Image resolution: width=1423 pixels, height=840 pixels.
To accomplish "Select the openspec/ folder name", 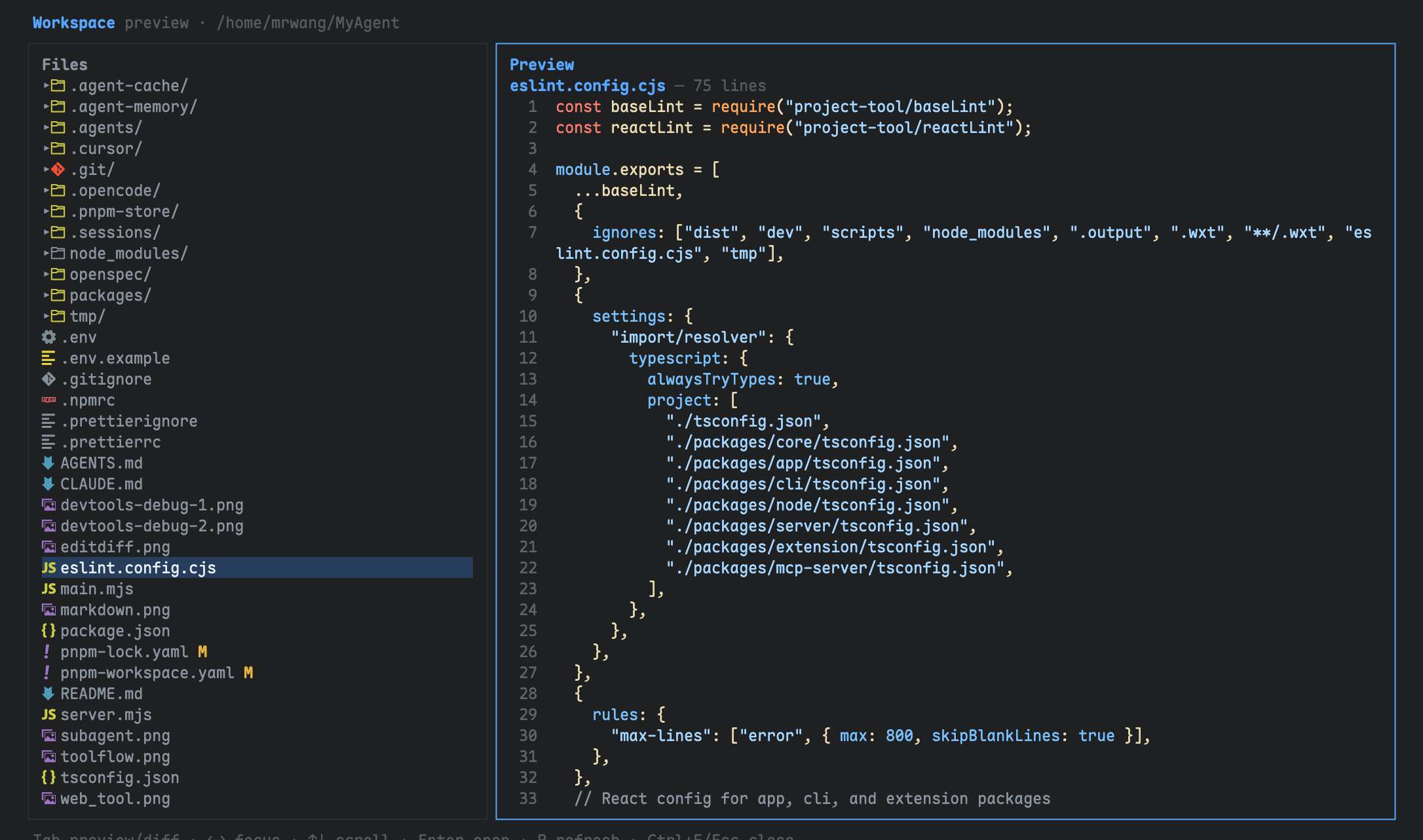I will pyautogui.click(x=110, y=275).
